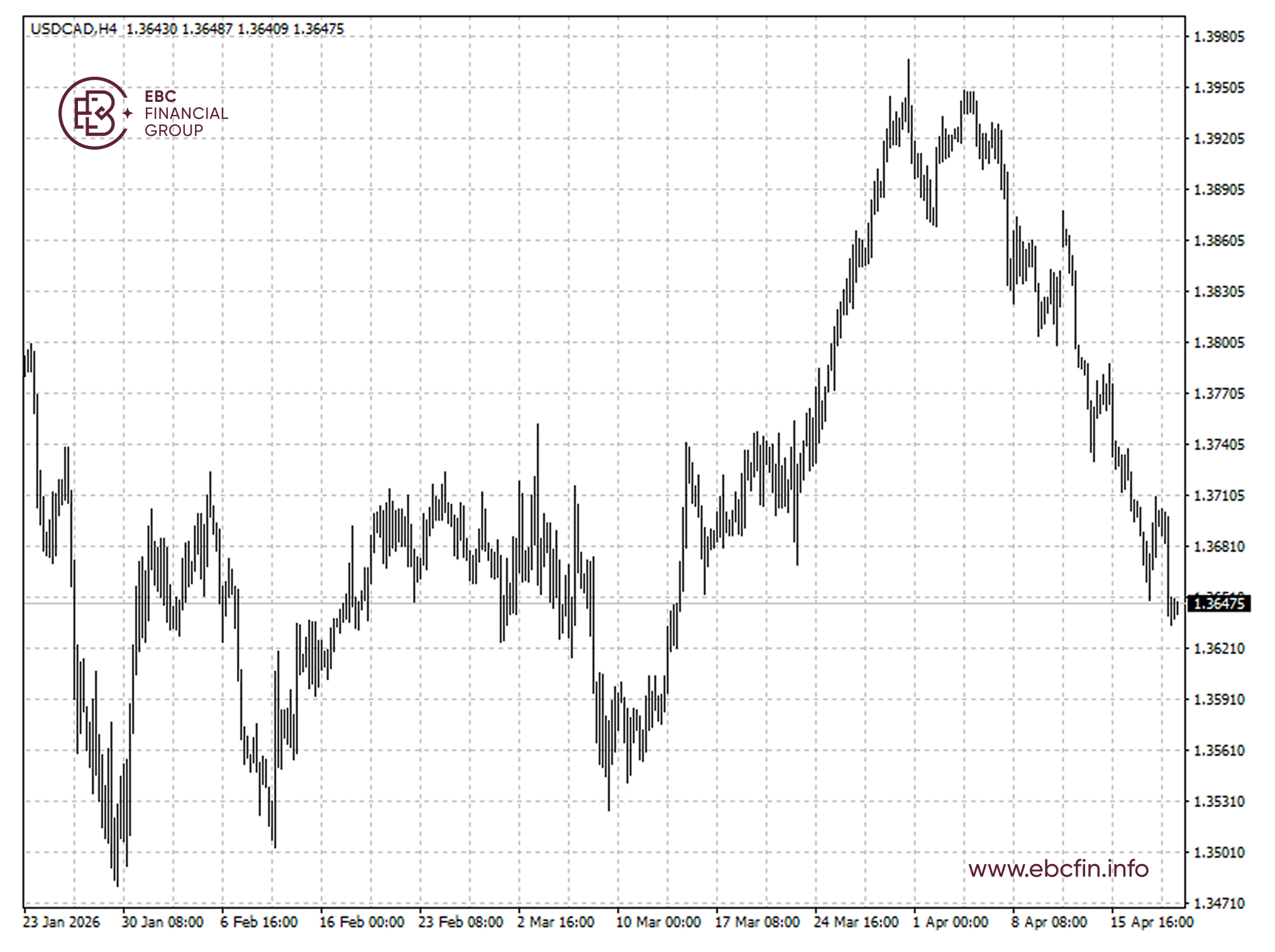This screenshot has height=952, width=1275.
Task: Click the USDCAD,H4 chart title
Action: 74,29
